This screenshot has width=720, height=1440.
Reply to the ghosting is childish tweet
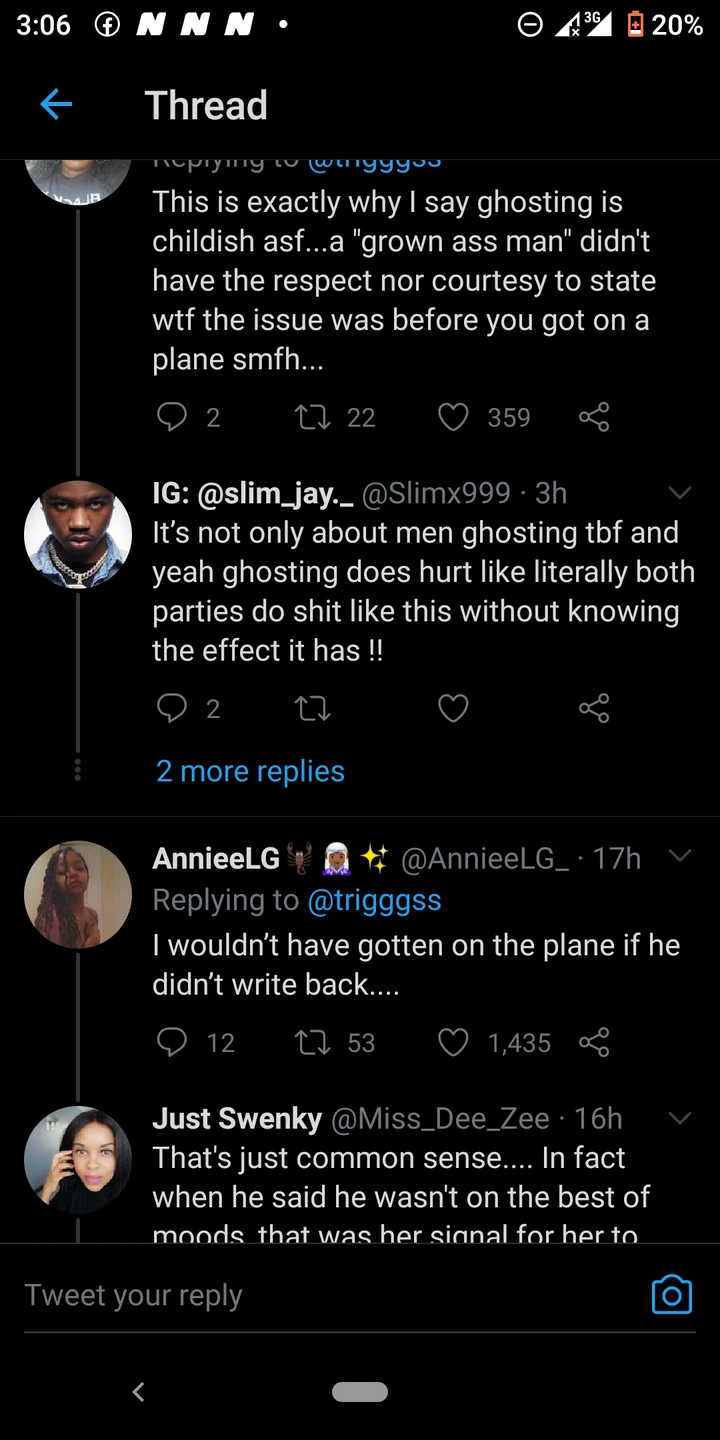[x=173, y=416]
